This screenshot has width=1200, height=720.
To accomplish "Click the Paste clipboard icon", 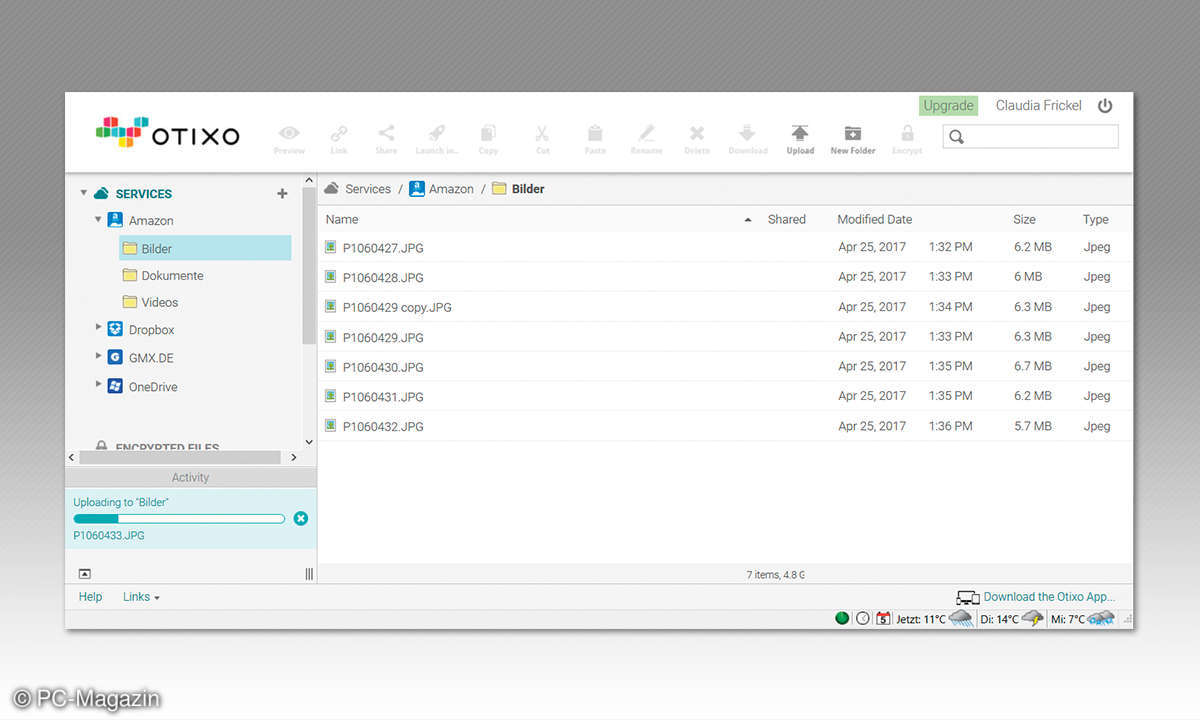I will point(595,133).
